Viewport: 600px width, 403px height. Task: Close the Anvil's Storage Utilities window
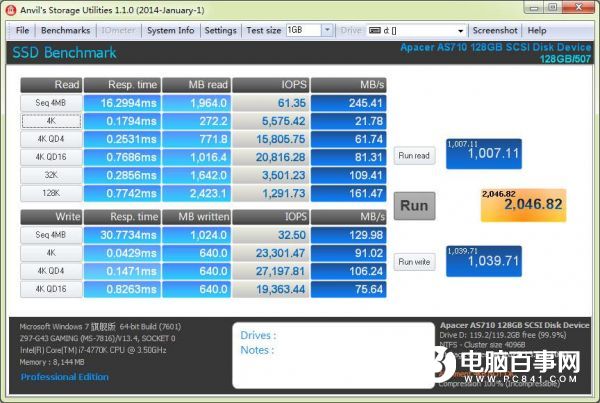point(579,7)
